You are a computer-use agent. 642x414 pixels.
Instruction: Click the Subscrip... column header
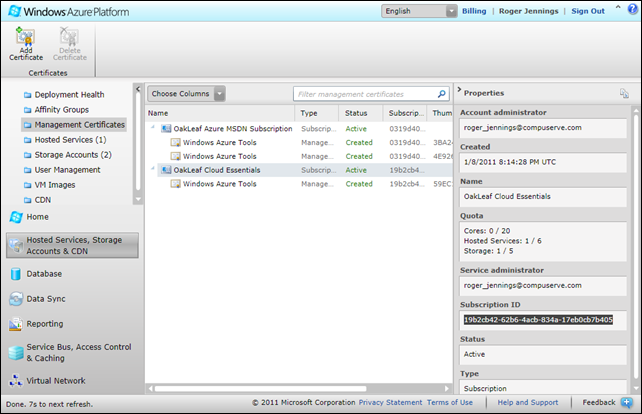[x=405, y=113]
